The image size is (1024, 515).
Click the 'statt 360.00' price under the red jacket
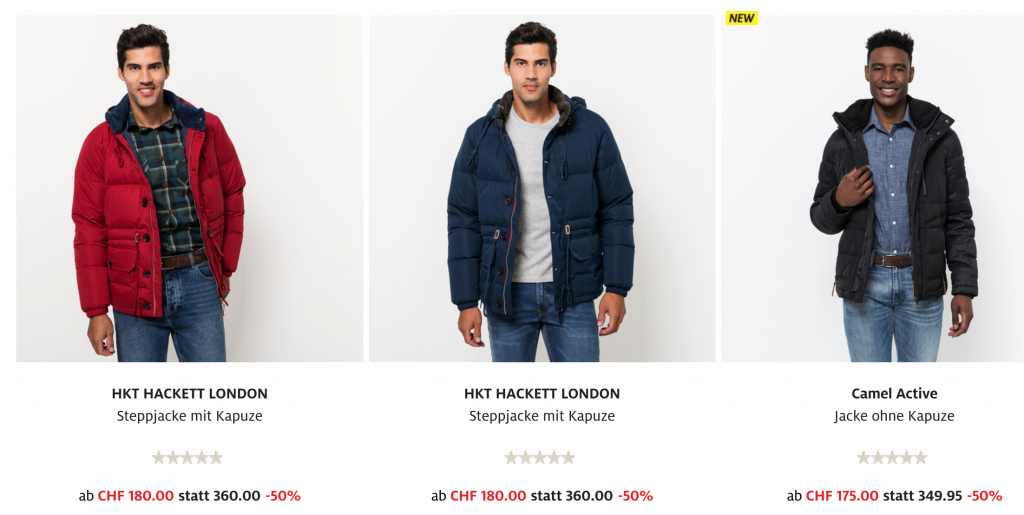click(219, 496)
